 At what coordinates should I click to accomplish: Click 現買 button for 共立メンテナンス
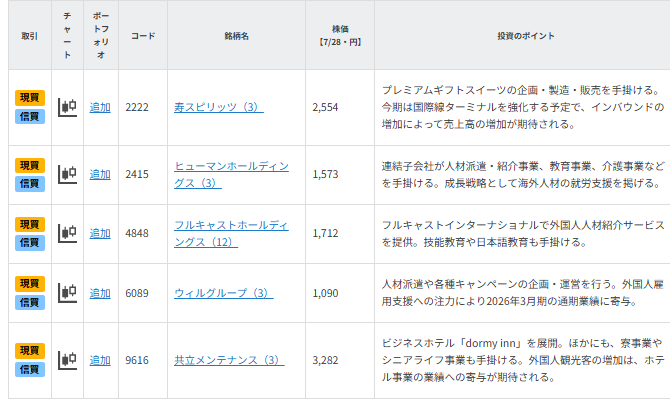30,351
